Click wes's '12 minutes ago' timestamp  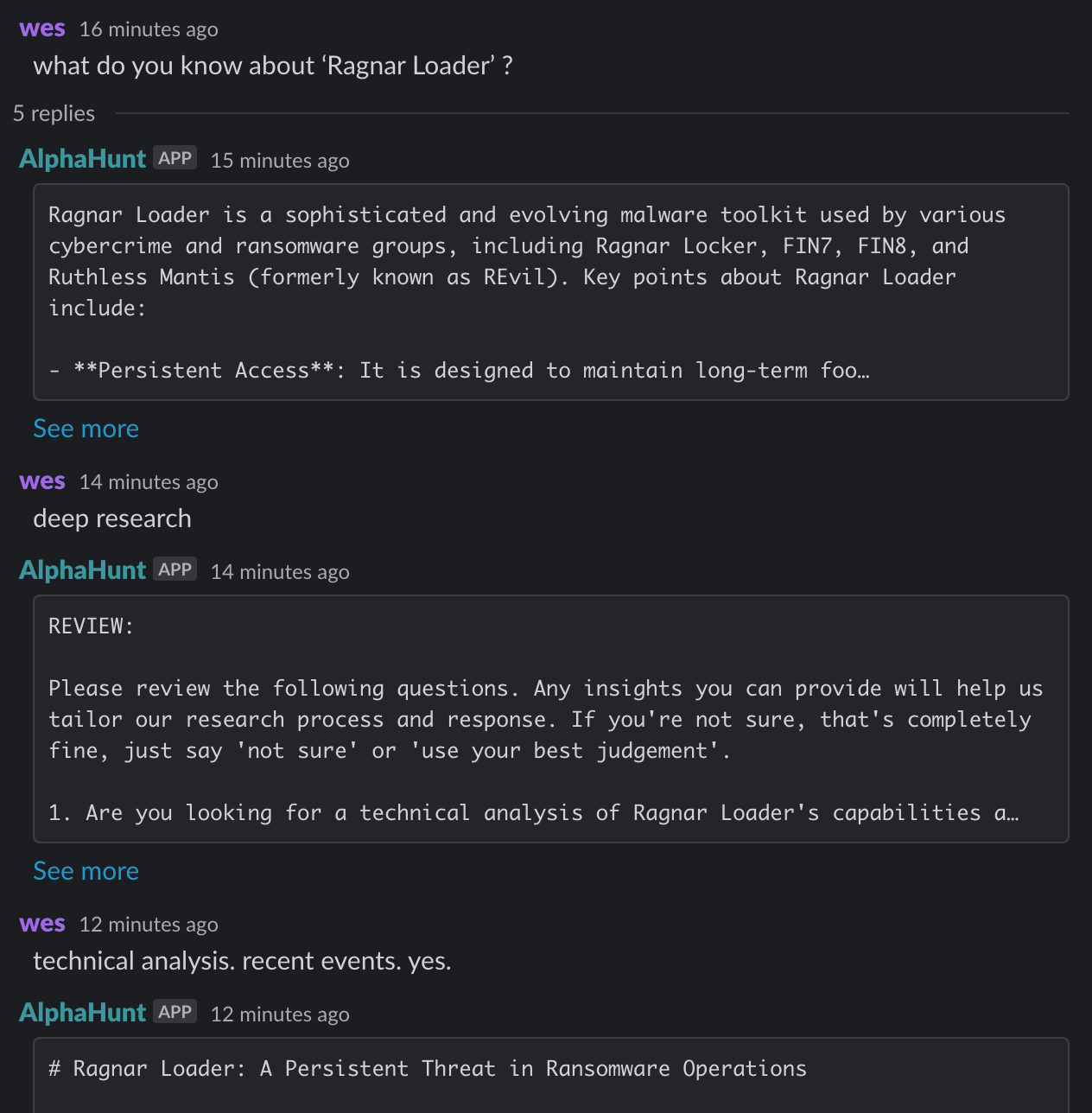pos(149,925)
